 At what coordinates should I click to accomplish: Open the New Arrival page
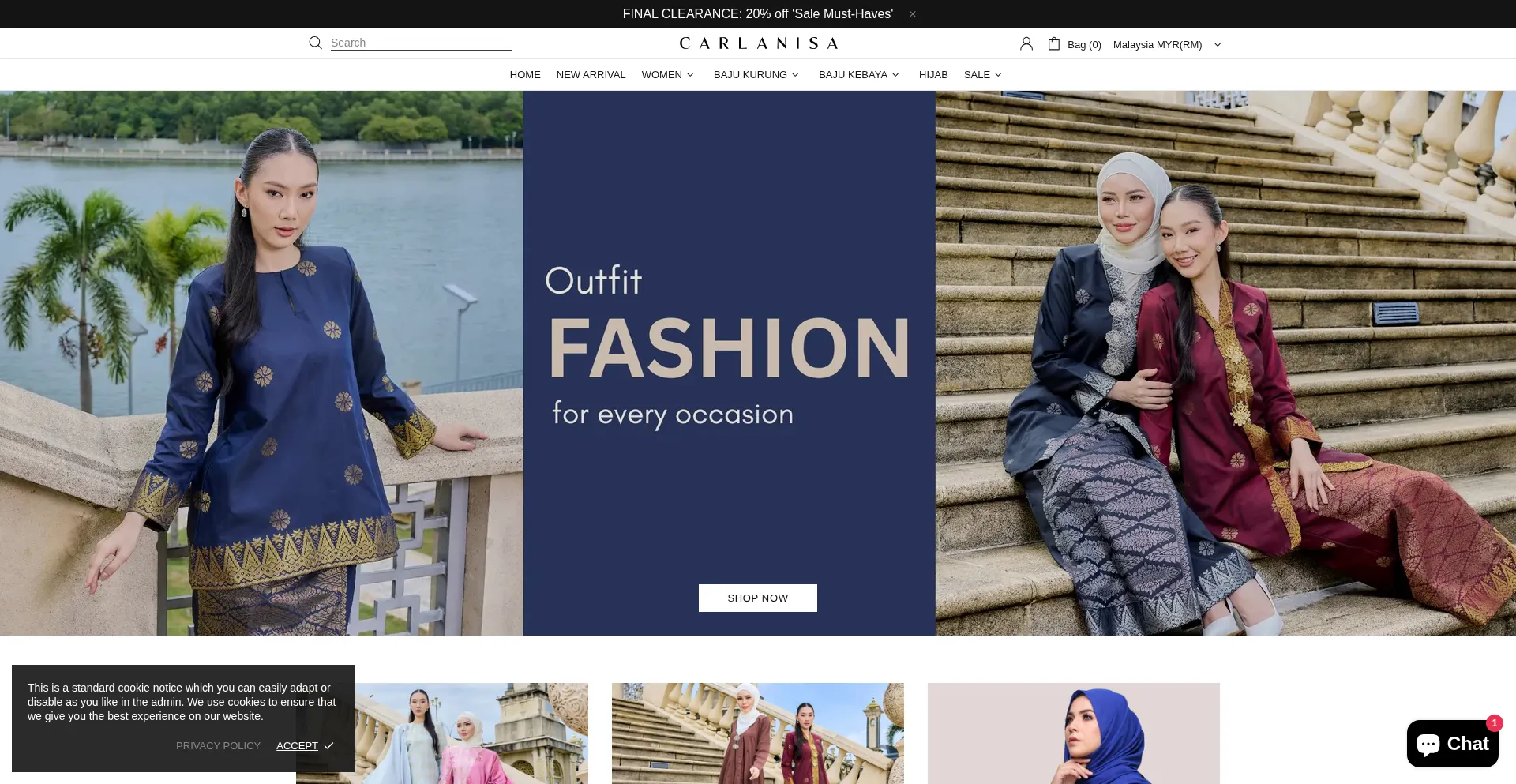[x=591, y=75]
